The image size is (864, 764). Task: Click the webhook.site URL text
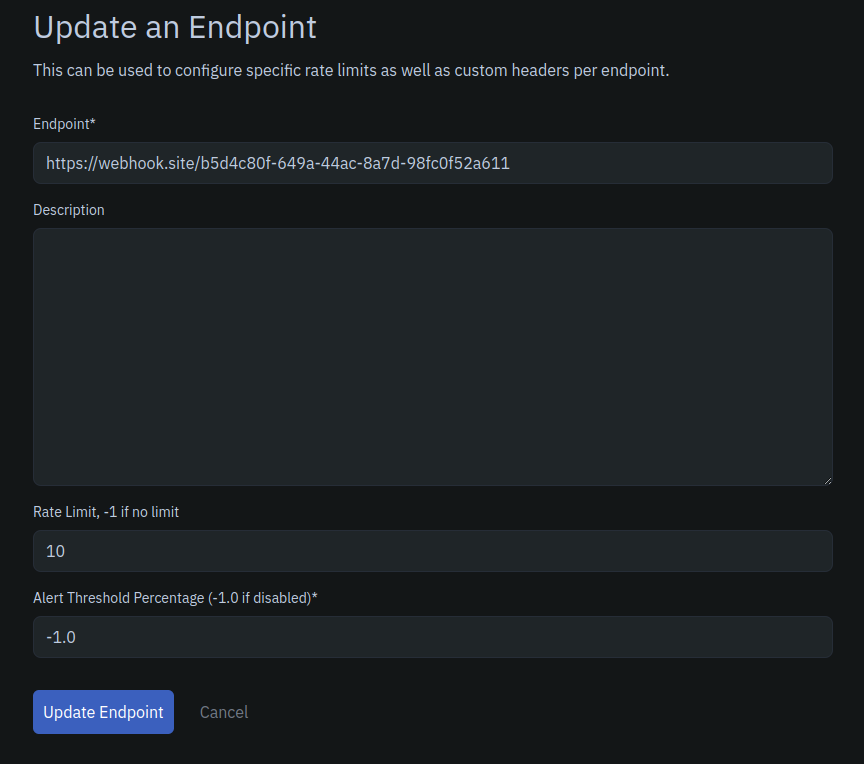pos(278,162)
